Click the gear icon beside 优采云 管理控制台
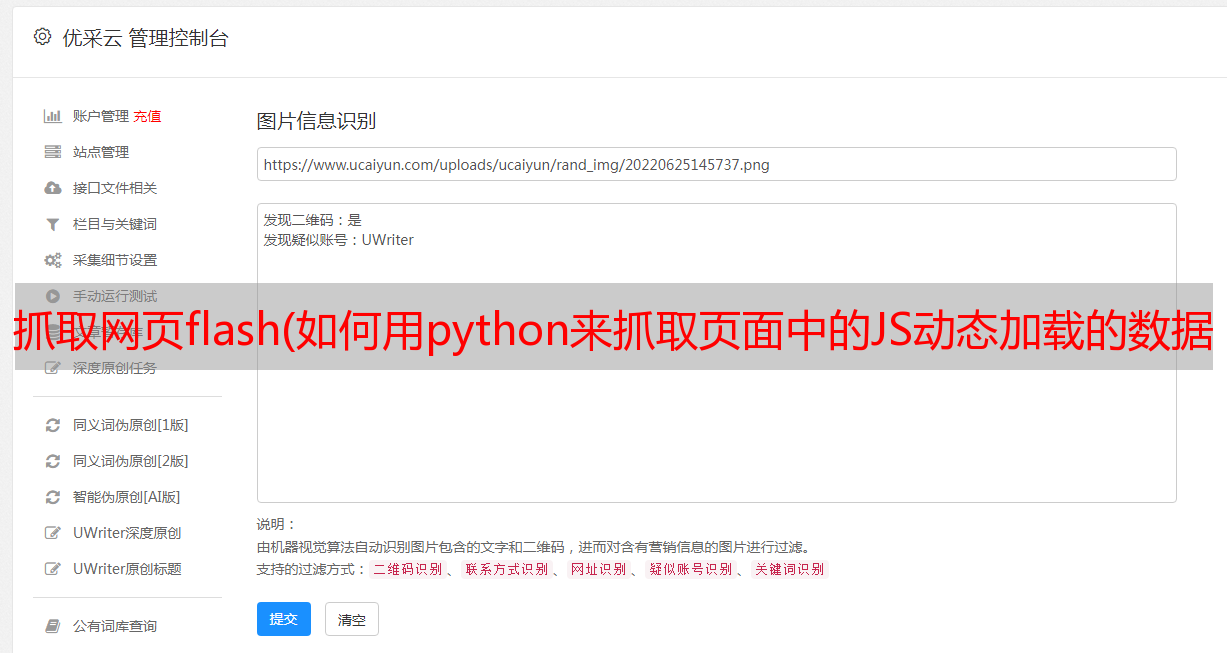The height and width of the screenshot is (653, 1227). 42,37
